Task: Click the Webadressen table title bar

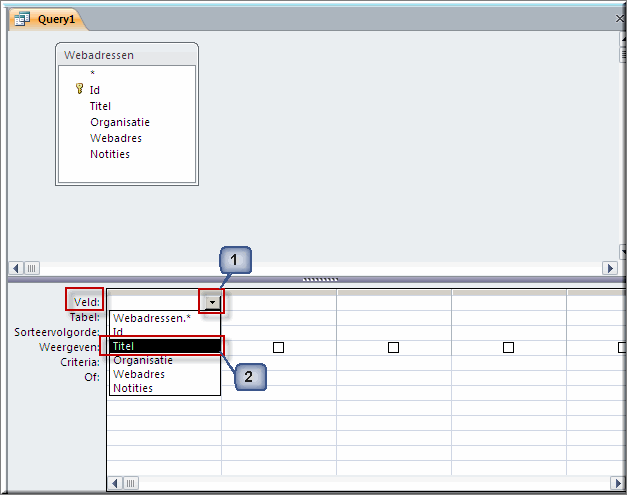Action: pyautogui.click(x=127, y=55)
